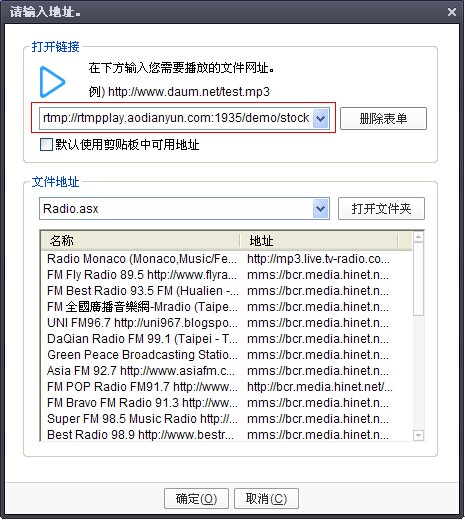Open the Radio.asx file list dropdown
This screenshot has width=465, height=520.
tap(320, 209)
